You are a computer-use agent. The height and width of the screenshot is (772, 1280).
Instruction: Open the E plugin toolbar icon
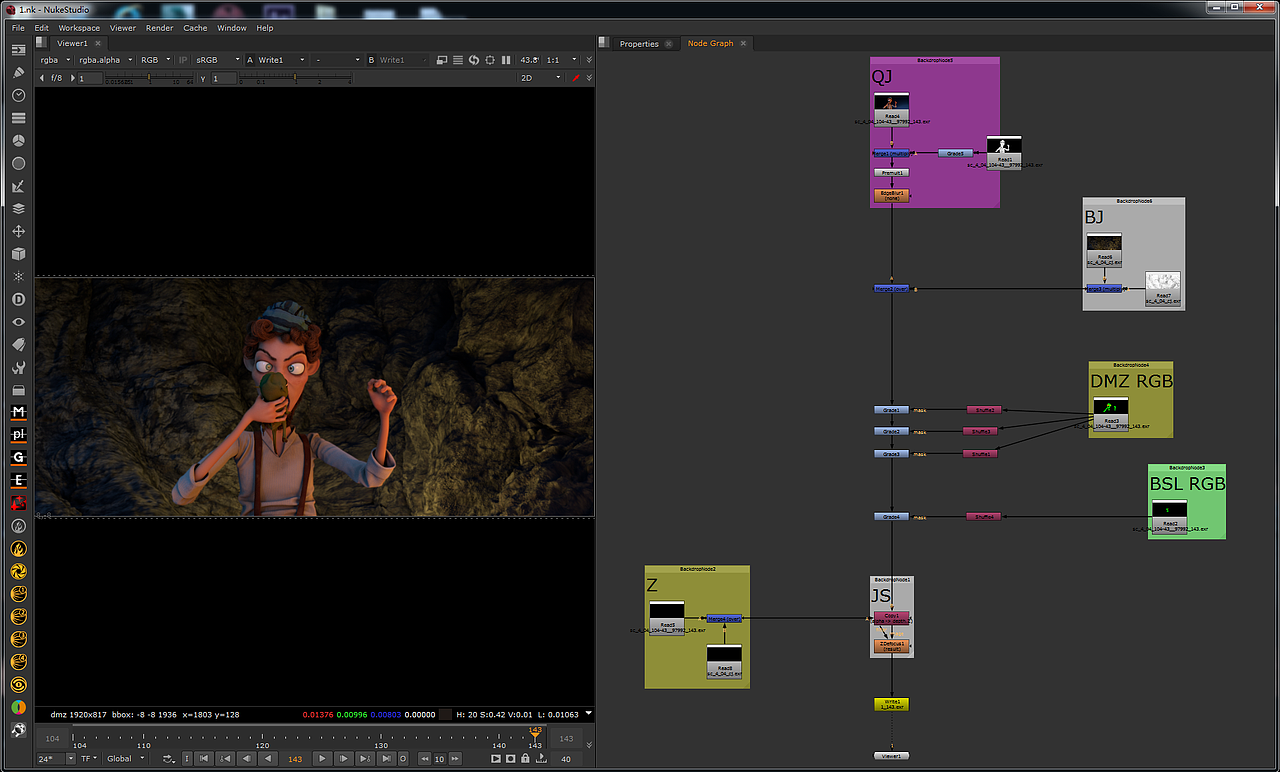(x=18, y=480)
